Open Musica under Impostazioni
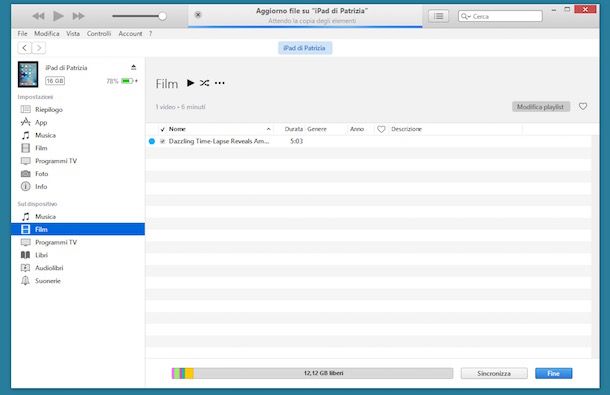Viewport: 610px width, 395px height. tap(45, 135)
